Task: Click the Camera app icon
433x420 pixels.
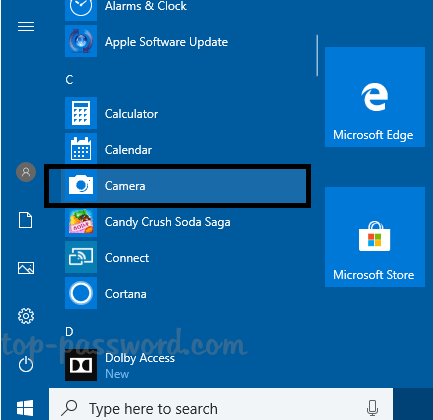Action: coord(81,185)
